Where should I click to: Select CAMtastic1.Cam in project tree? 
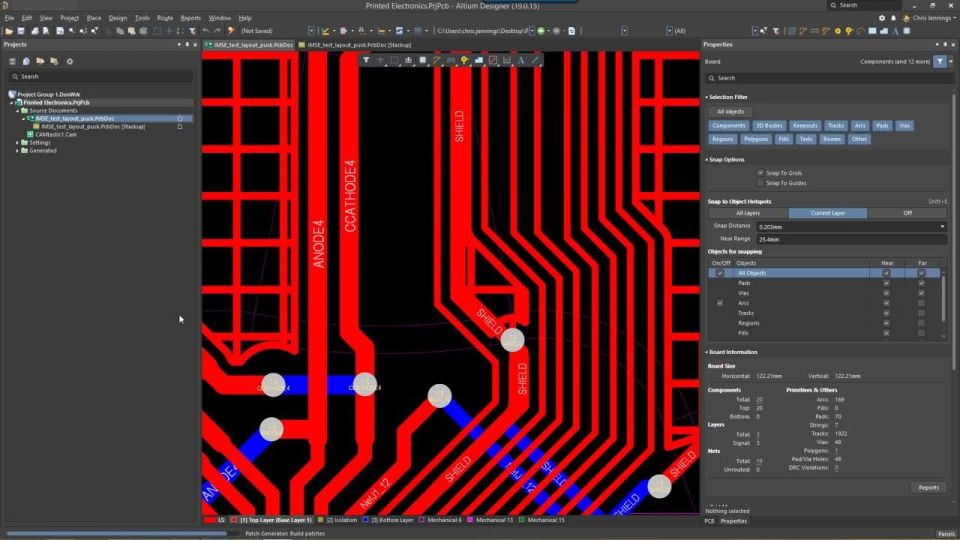point(56,135)
